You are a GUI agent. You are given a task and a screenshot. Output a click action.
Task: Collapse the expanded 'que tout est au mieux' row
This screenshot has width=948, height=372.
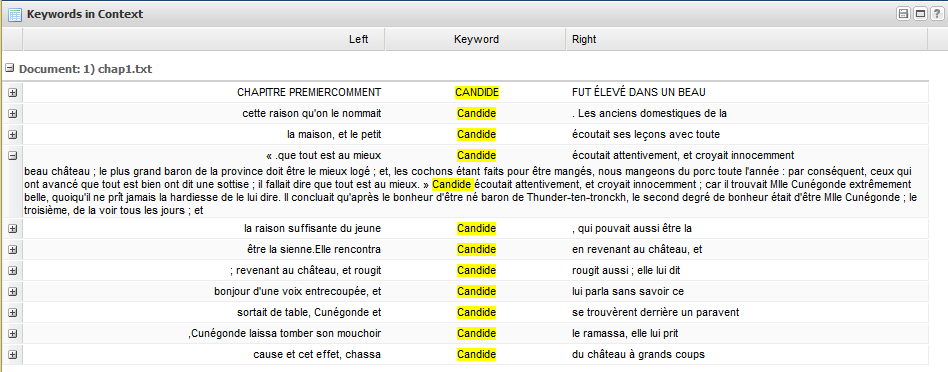tap(13, 155)
